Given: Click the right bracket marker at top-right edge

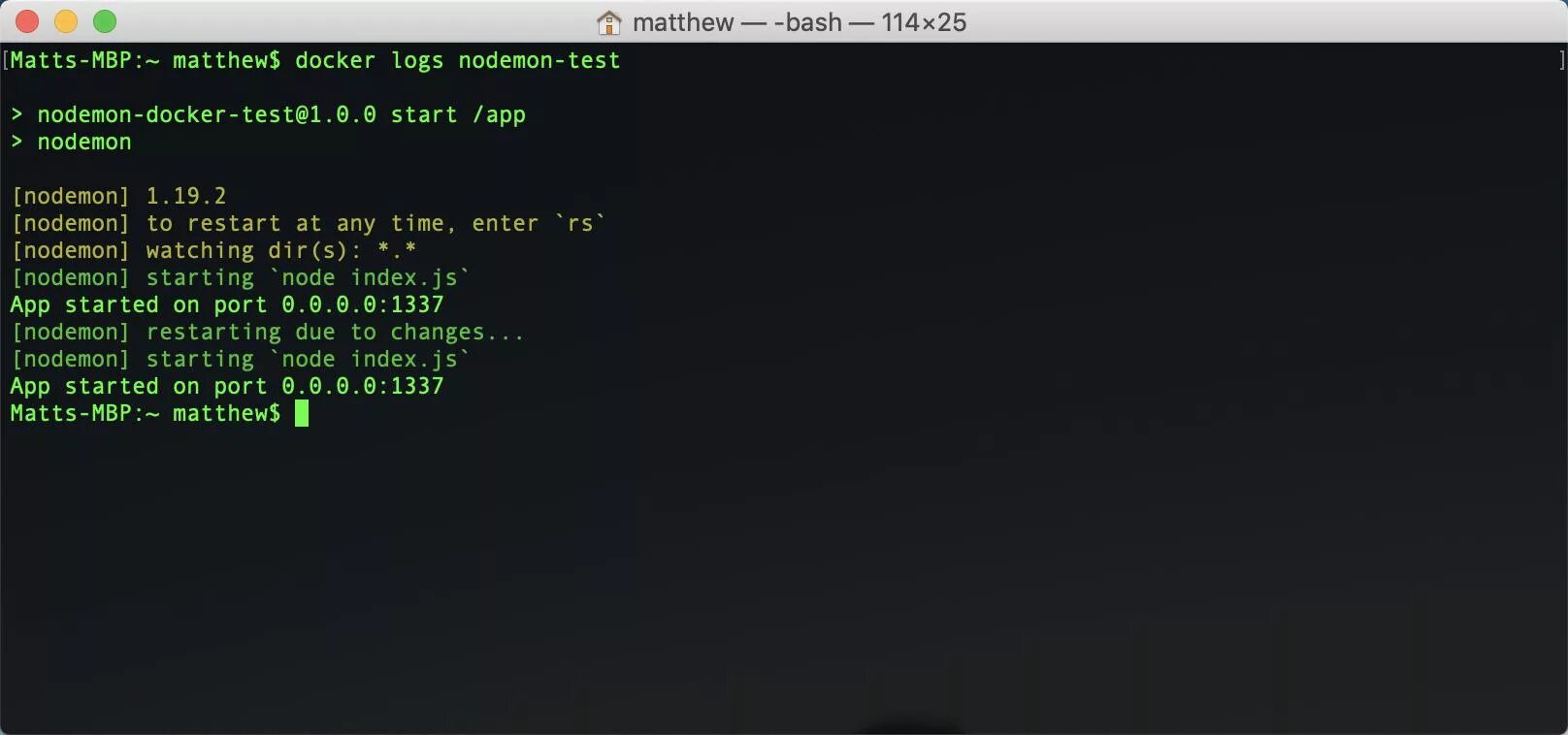Looking at the screenshot, I should [1561, 60].
